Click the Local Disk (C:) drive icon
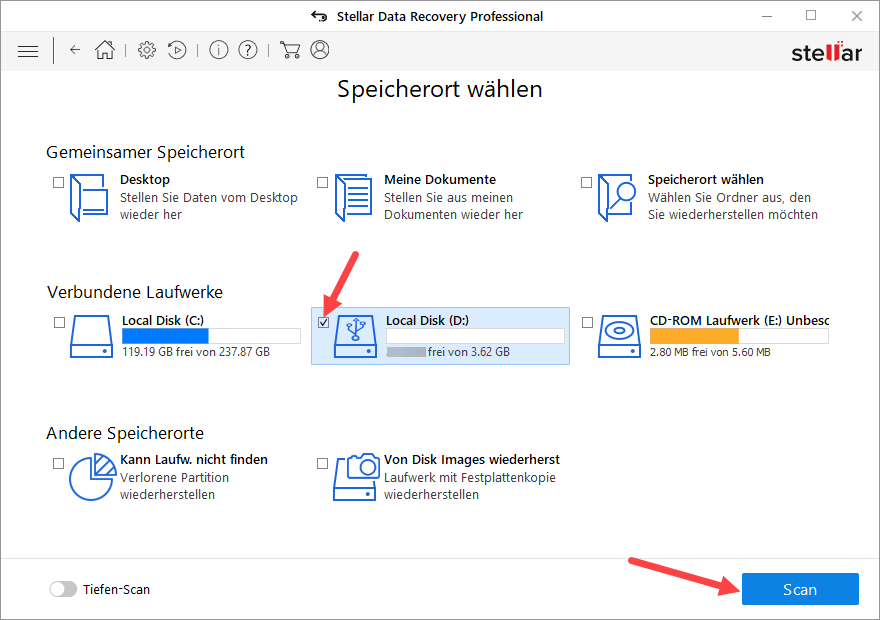880x620 pixels. coord(91,336)
